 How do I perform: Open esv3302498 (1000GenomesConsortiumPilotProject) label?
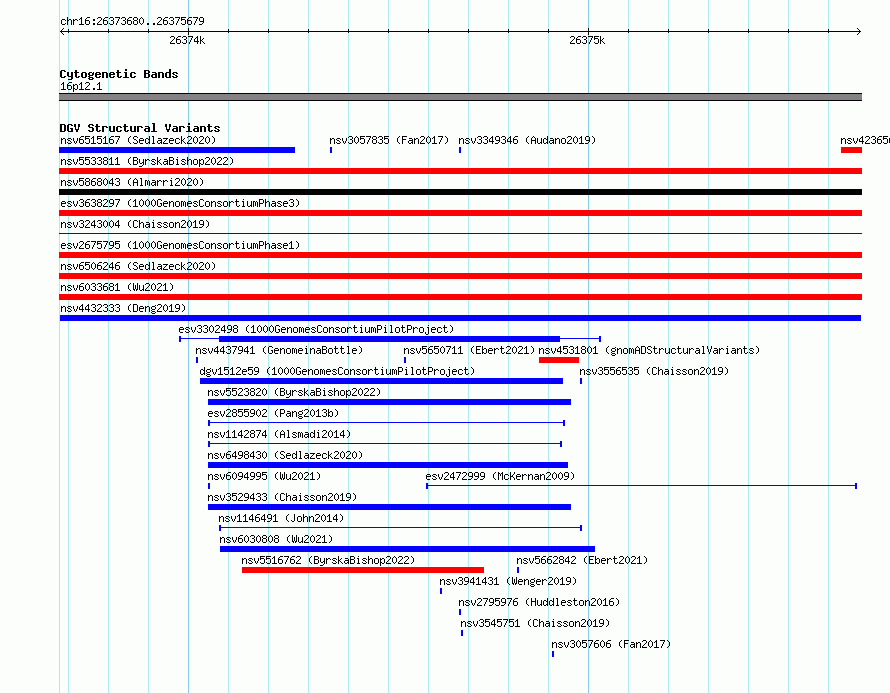[x=316, y=329]
